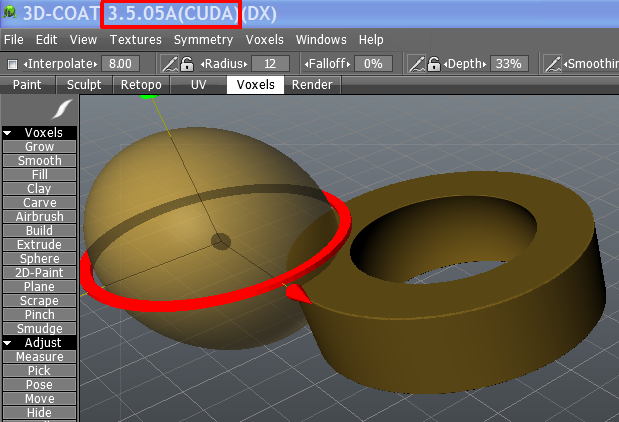This screenshot has width=619, height=422.
Task: Switch to the Retopo room tab
Action: (141, 85)
